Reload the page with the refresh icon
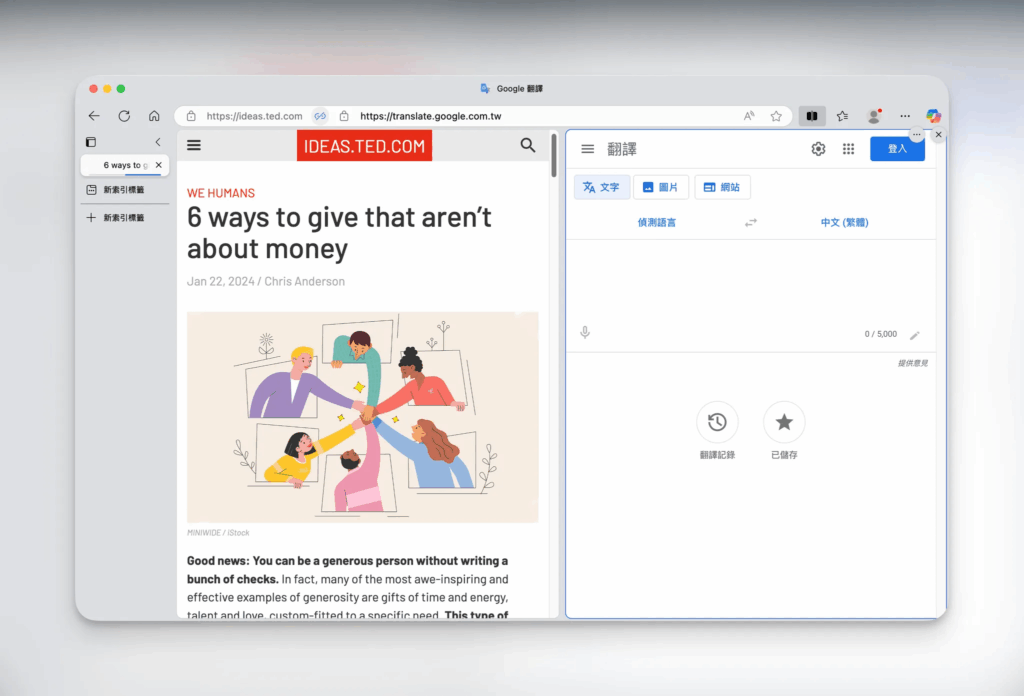The width and height of the screenshot is (1024, 696). [124, 116]
